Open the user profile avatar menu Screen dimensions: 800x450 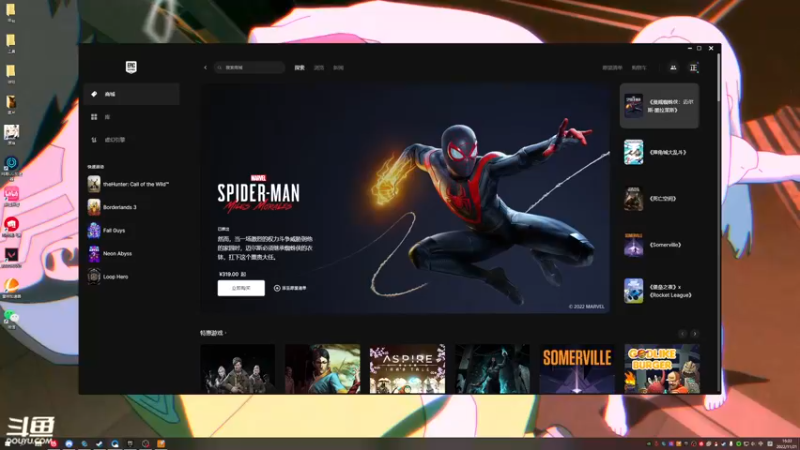click(x=693, y=67)
